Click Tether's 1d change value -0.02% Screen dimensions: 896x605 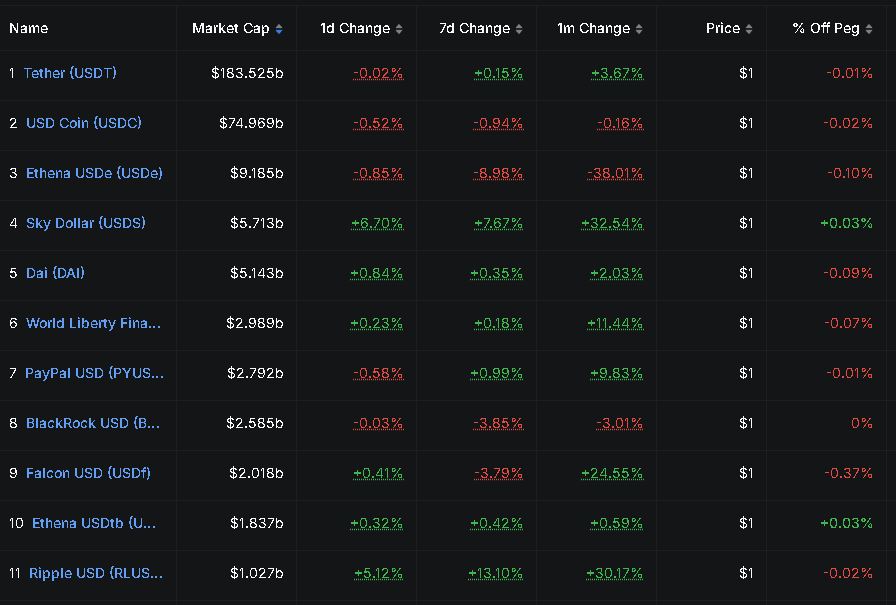(x=378, y=73)
